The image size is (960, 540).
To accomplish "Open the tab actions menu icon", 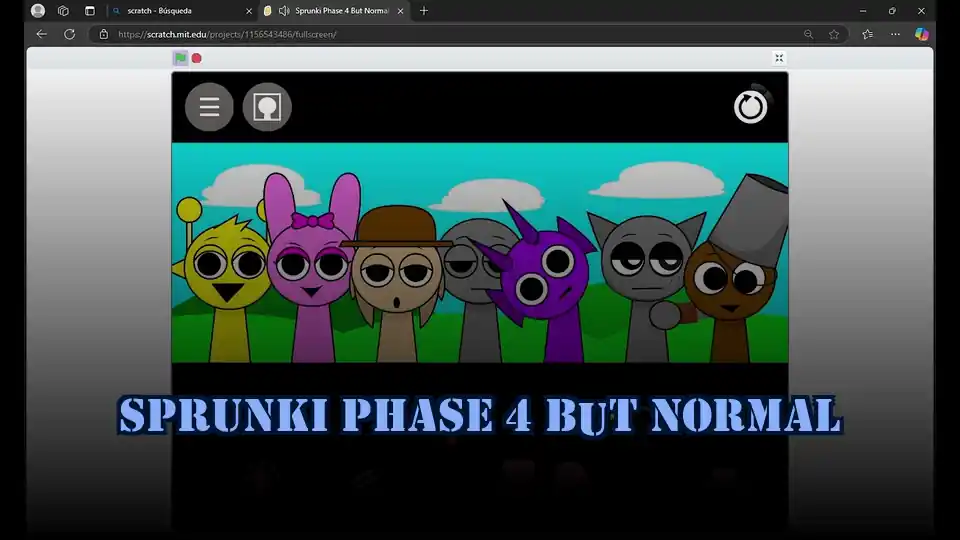I will pos(90,11).
